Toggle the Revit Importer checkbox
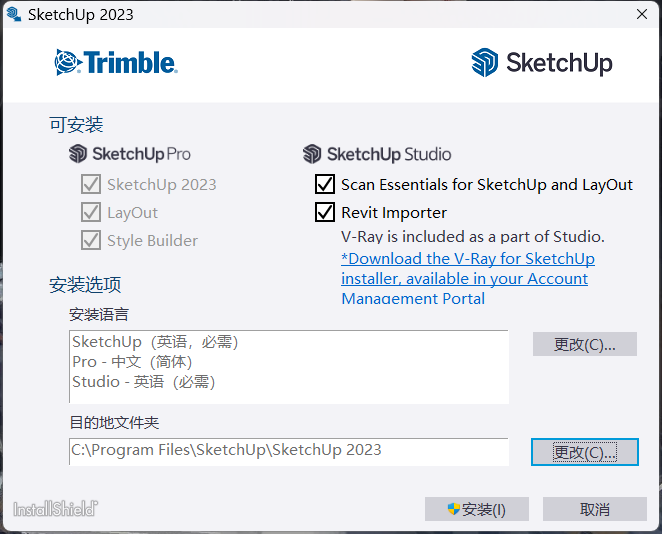 (x=325, y=212)
